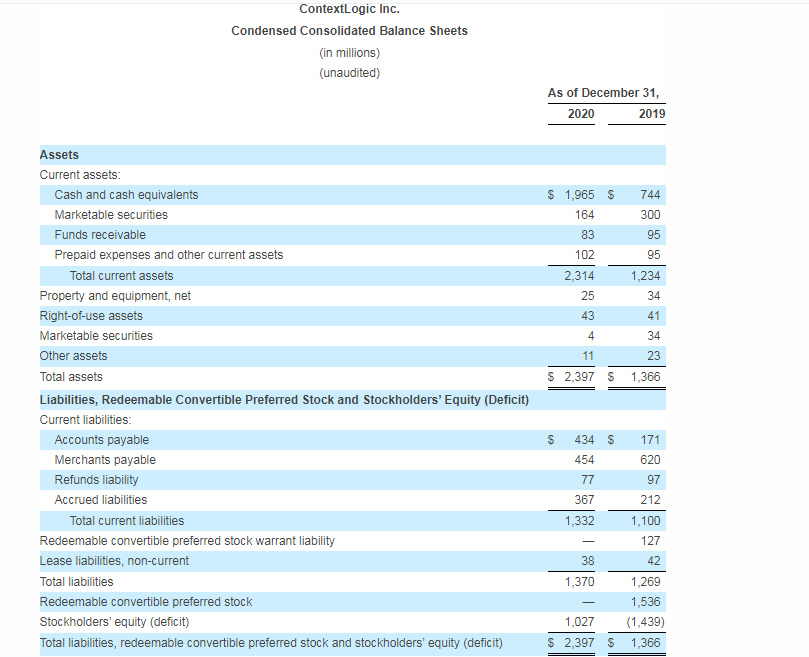Click the 1,965 cash value for 2020
The image size is (809, 657).
[x=579, y=195]
